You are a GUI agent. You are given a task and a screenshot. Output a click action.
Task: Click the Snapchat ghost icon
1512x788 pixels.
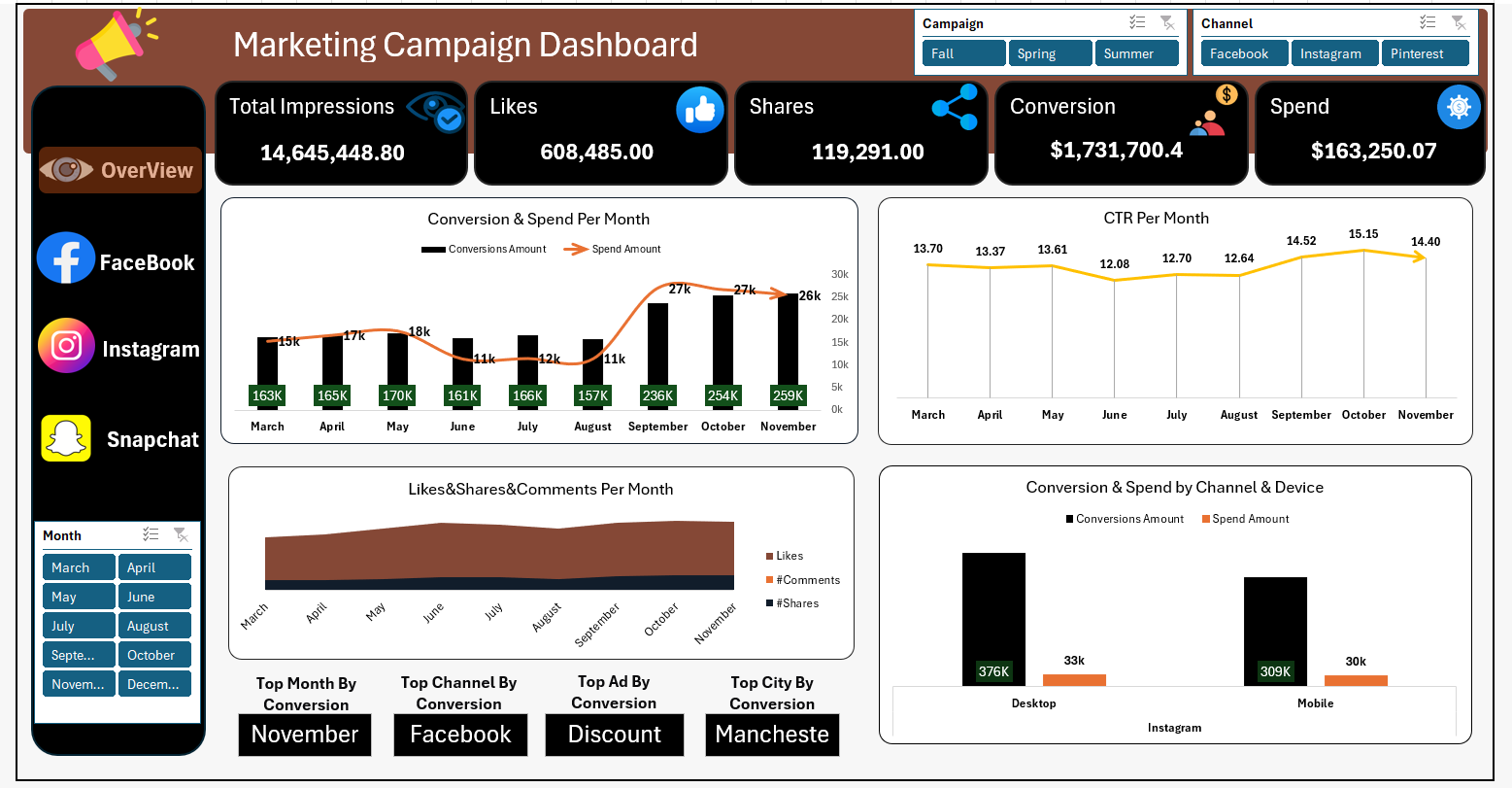point(66,438)
